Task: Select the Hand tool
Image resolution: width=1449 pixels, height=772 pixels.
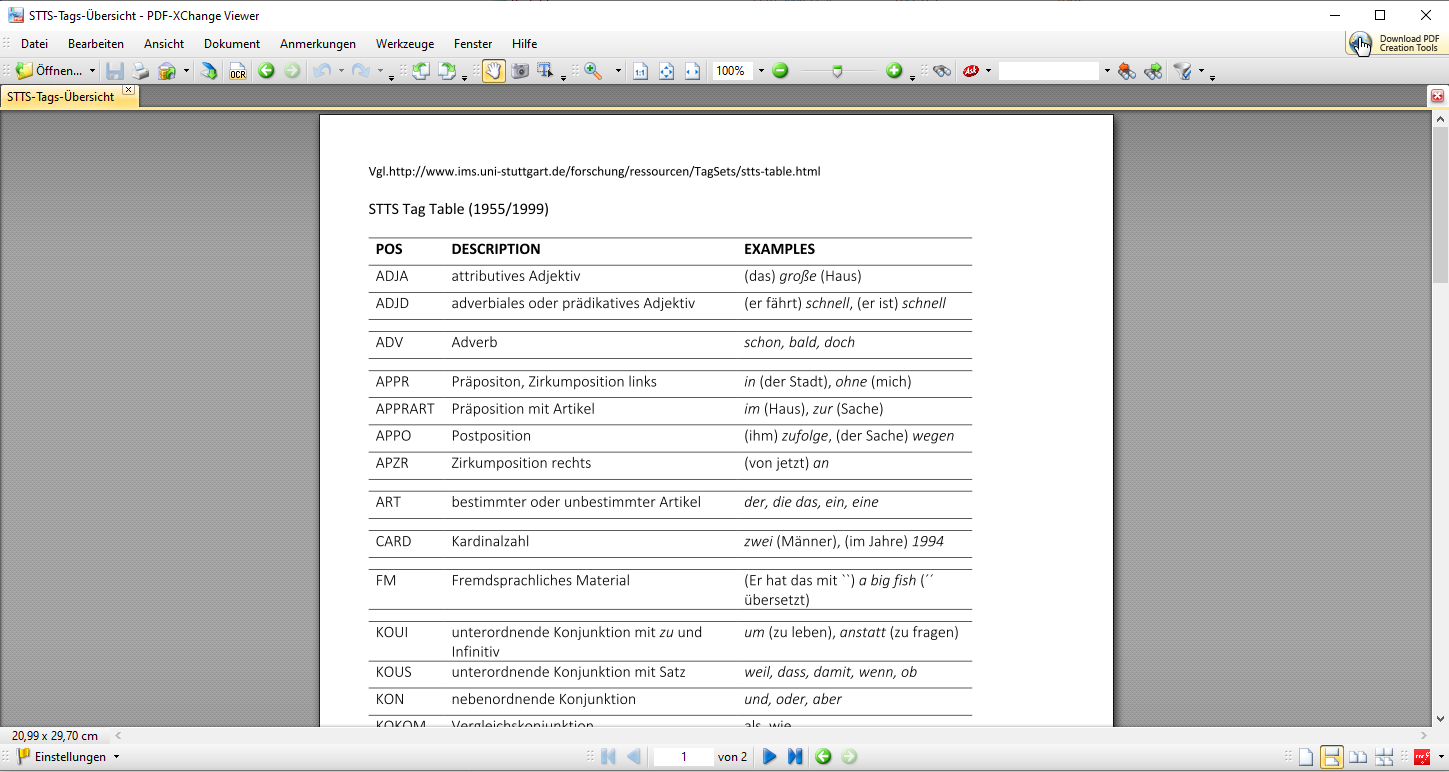Action: 493,71
